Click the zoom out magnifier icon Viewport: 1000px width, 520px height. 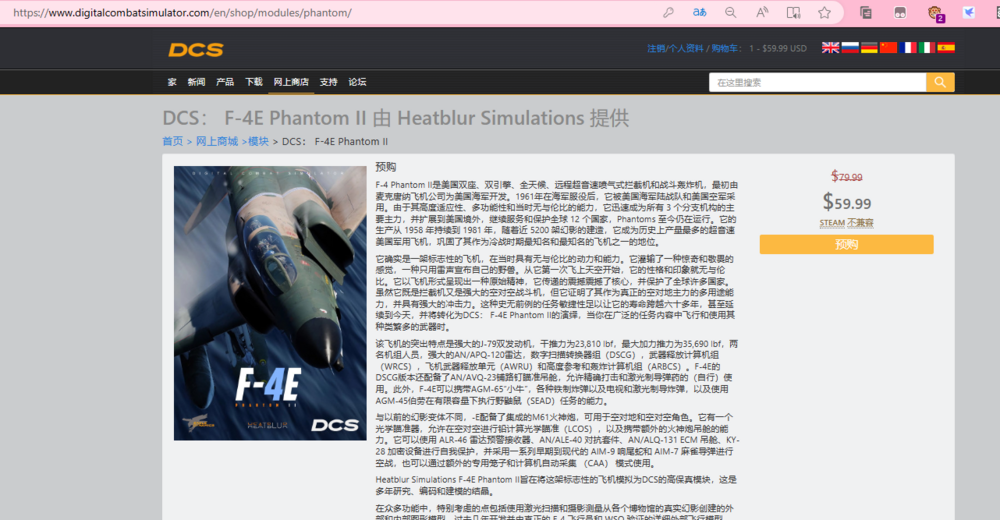(731, 12)
